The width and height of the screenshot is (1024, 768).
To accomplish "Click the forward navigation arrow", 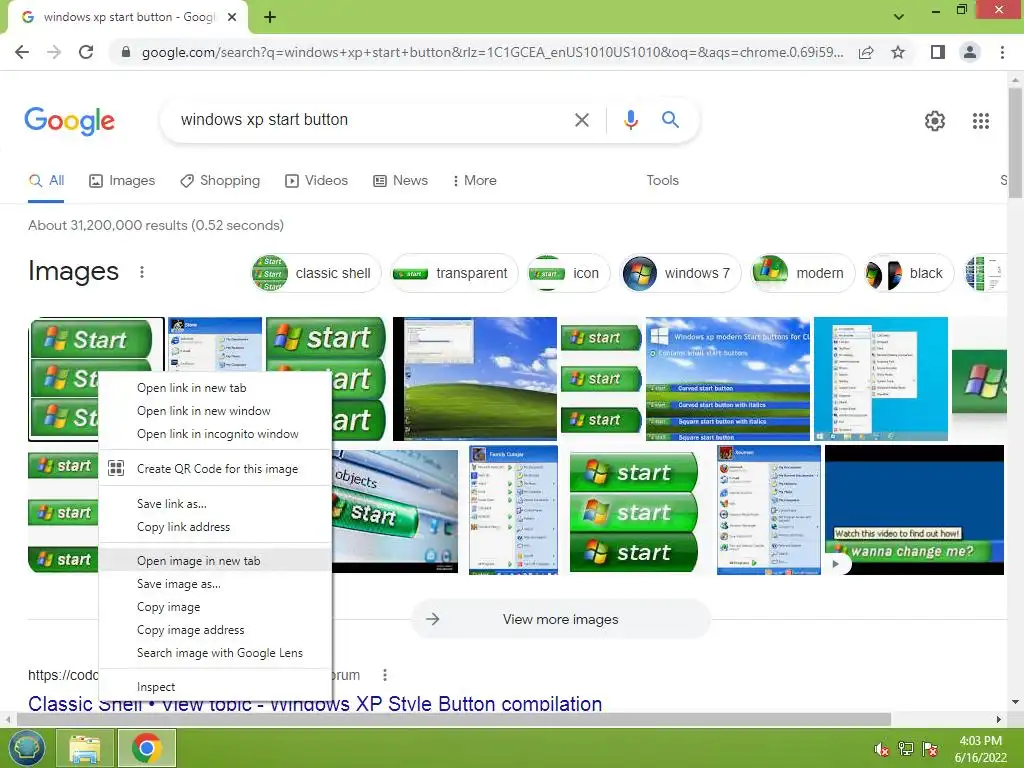I will tap(54, 52).
